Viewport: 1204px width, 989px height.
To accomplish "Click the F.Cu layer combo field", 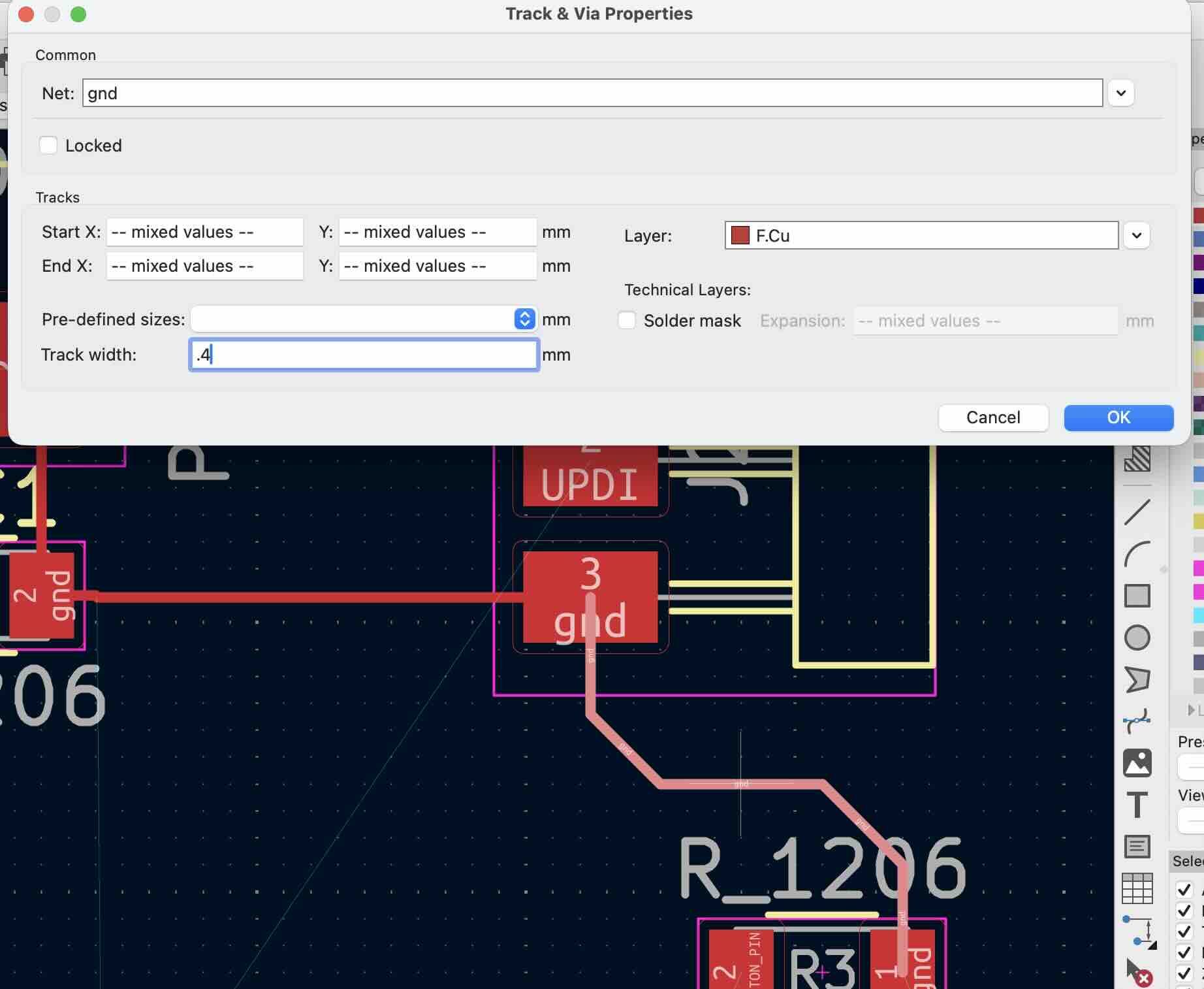I will pos(921,235).
